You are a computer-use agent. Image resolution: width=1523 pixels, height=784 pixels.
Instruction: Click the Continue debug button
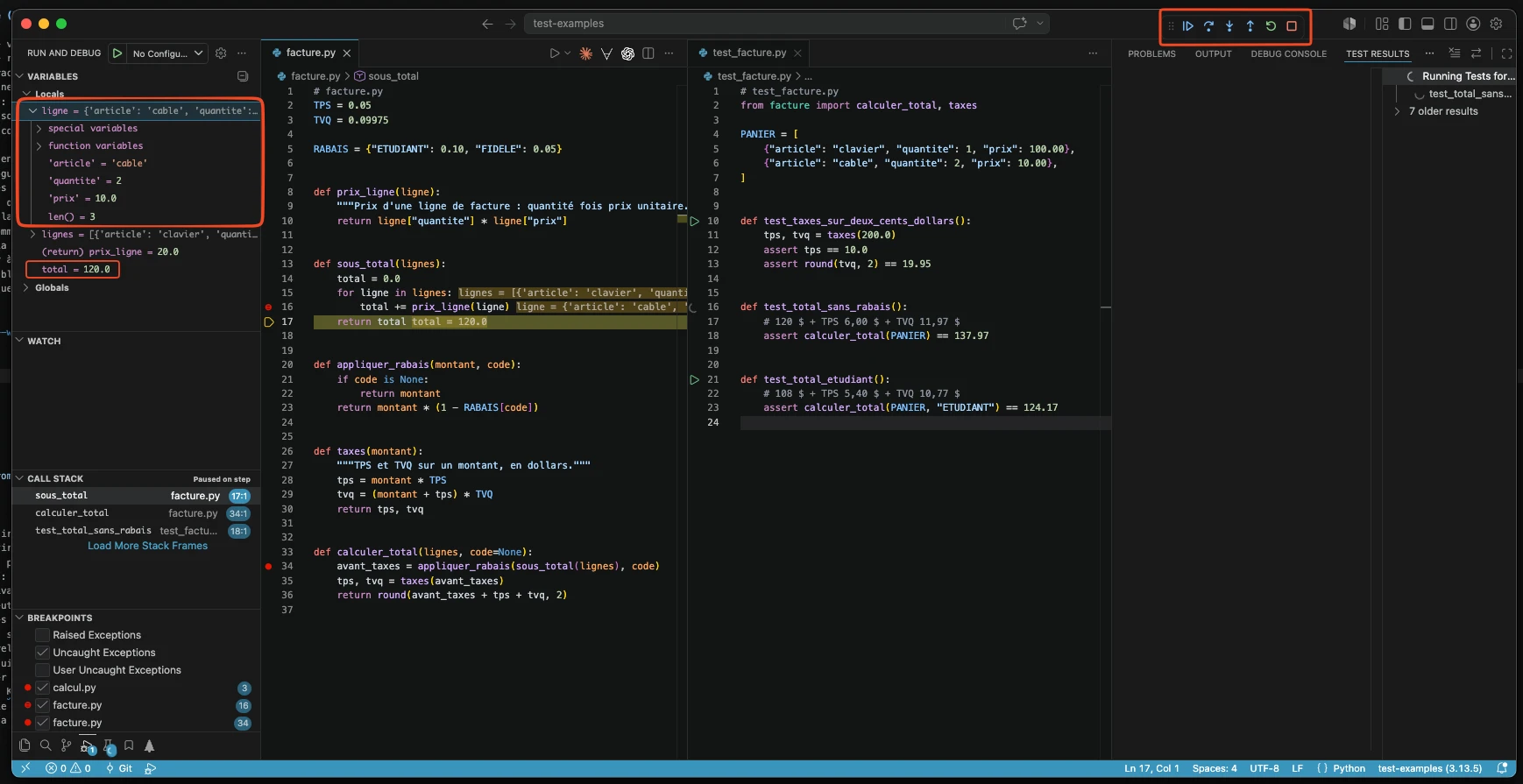coord(1187,26)
